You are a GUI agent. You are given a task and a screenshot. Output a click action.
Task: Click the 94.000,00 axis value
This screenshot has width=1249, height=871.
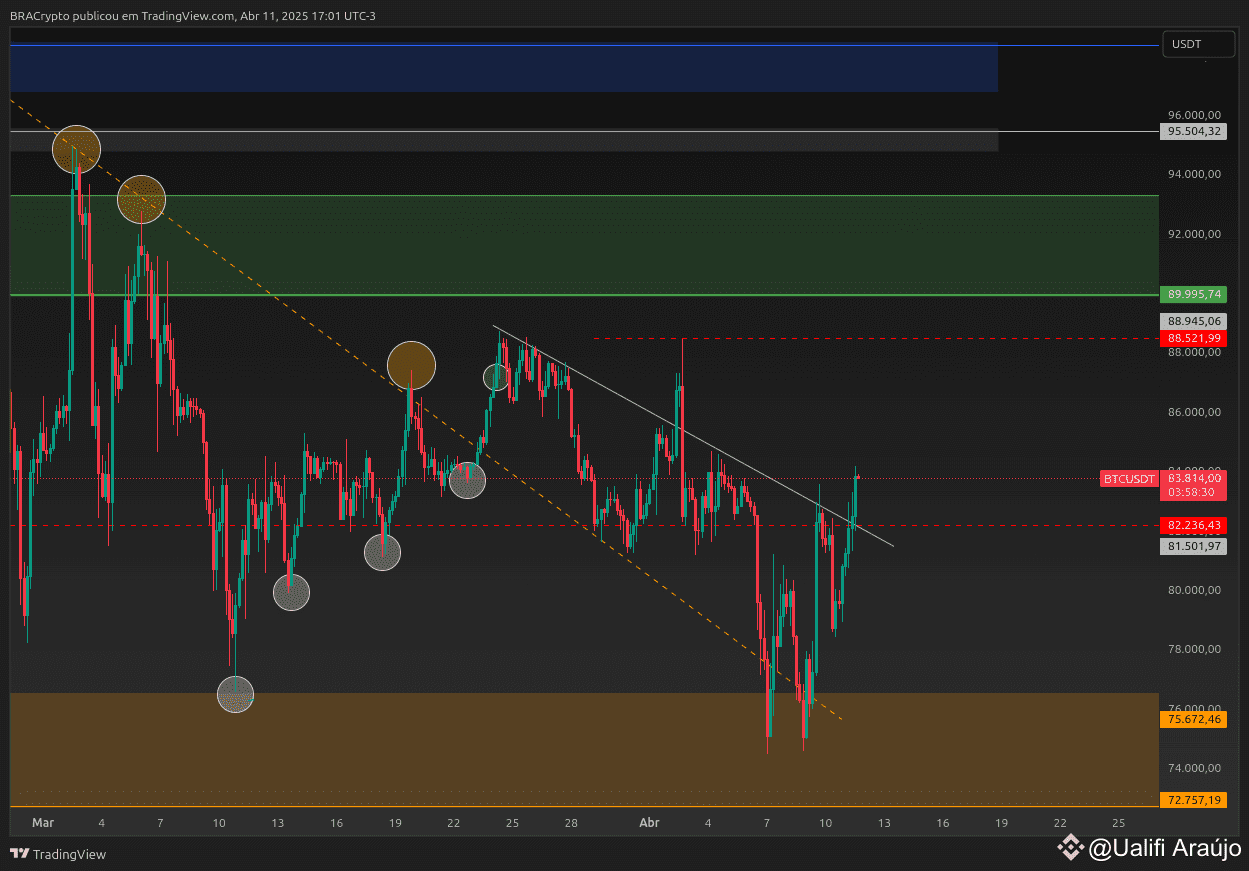[1194, 174]
